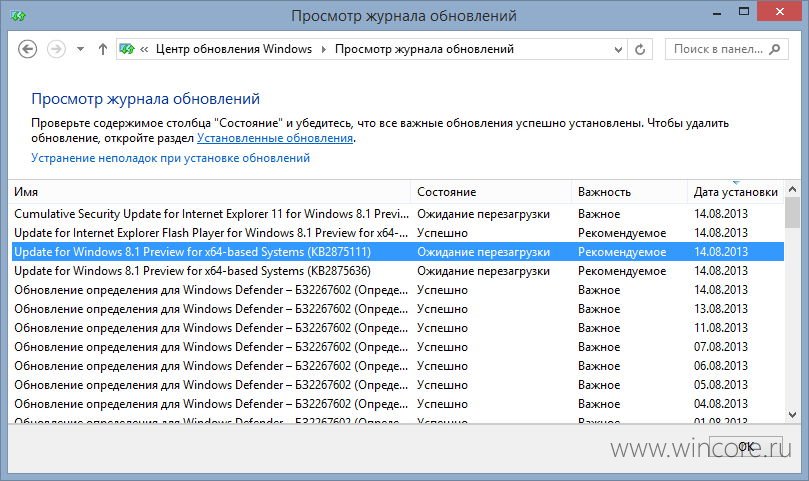Image resolution: width=809 pixels, height=481 pixels.
Task: Show hidden breadcrumb levels chevron
Action: (x=144, y=50)
